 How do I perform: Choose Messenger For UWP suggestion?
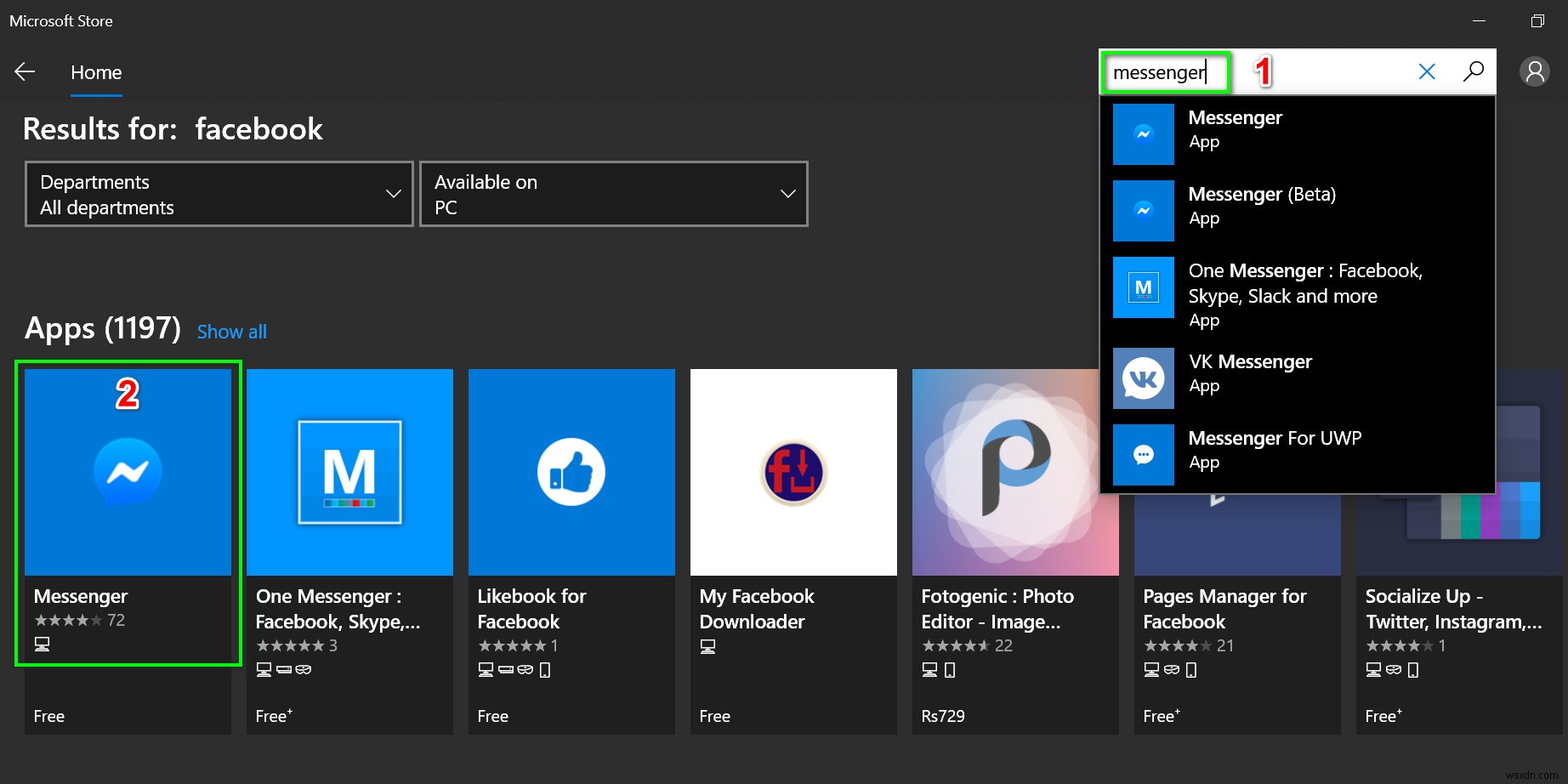pyautogui.click(x=1274, y=449)
